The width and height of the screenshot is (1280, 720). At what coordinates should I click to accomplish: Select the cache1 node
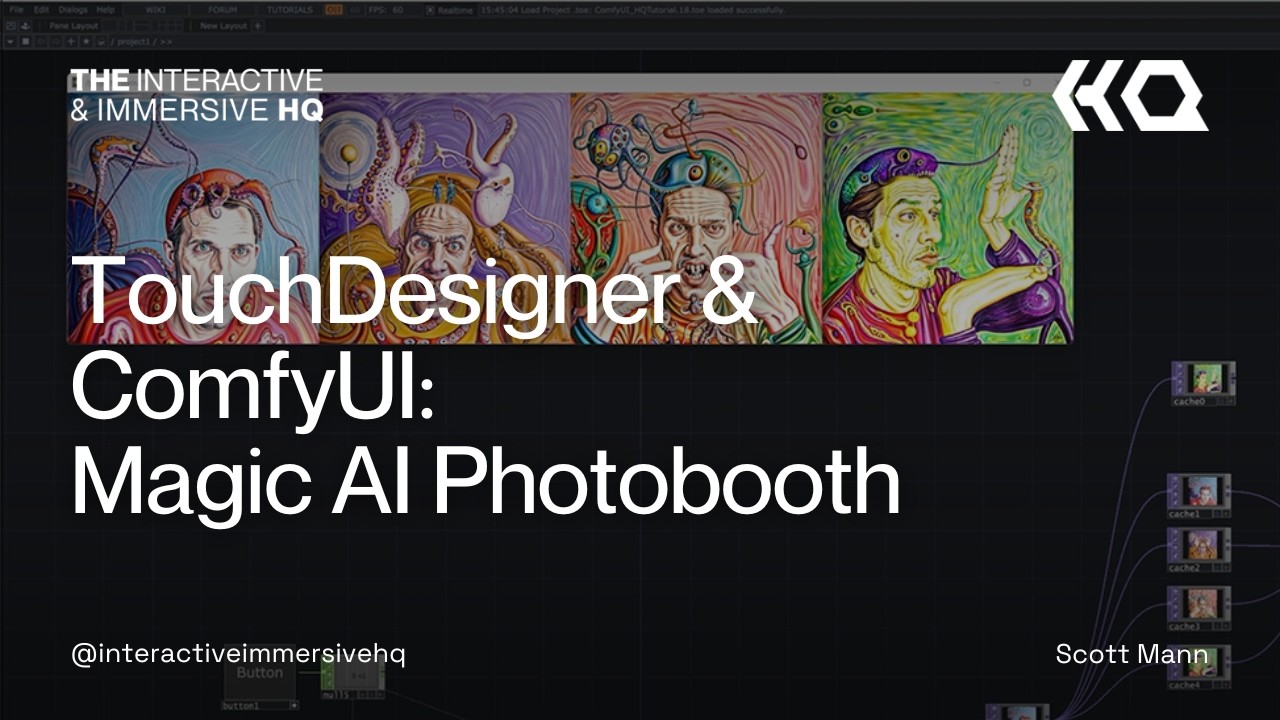point(1199,497)
